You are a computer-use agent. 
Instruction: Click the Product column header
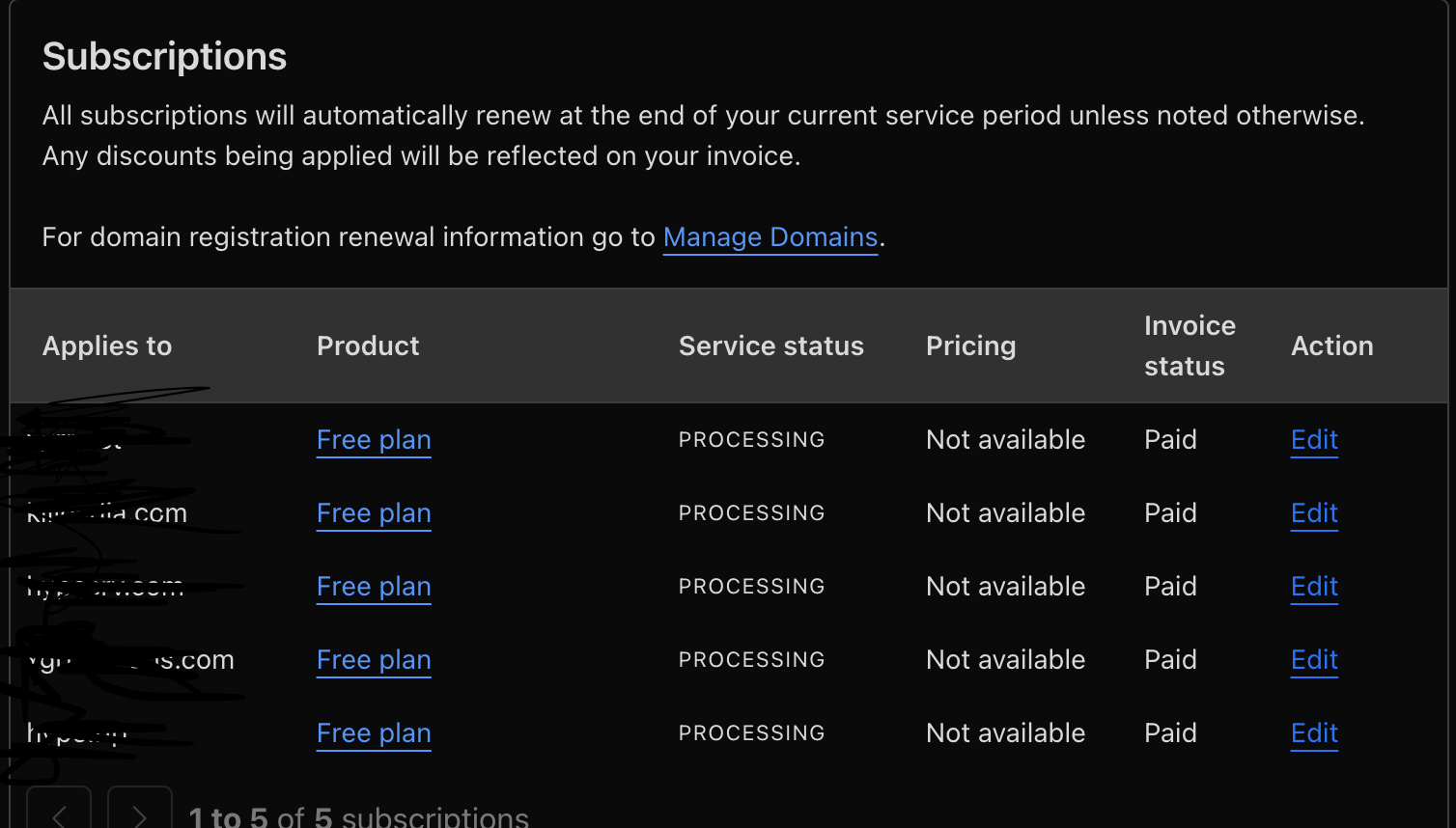coord(368,346)
